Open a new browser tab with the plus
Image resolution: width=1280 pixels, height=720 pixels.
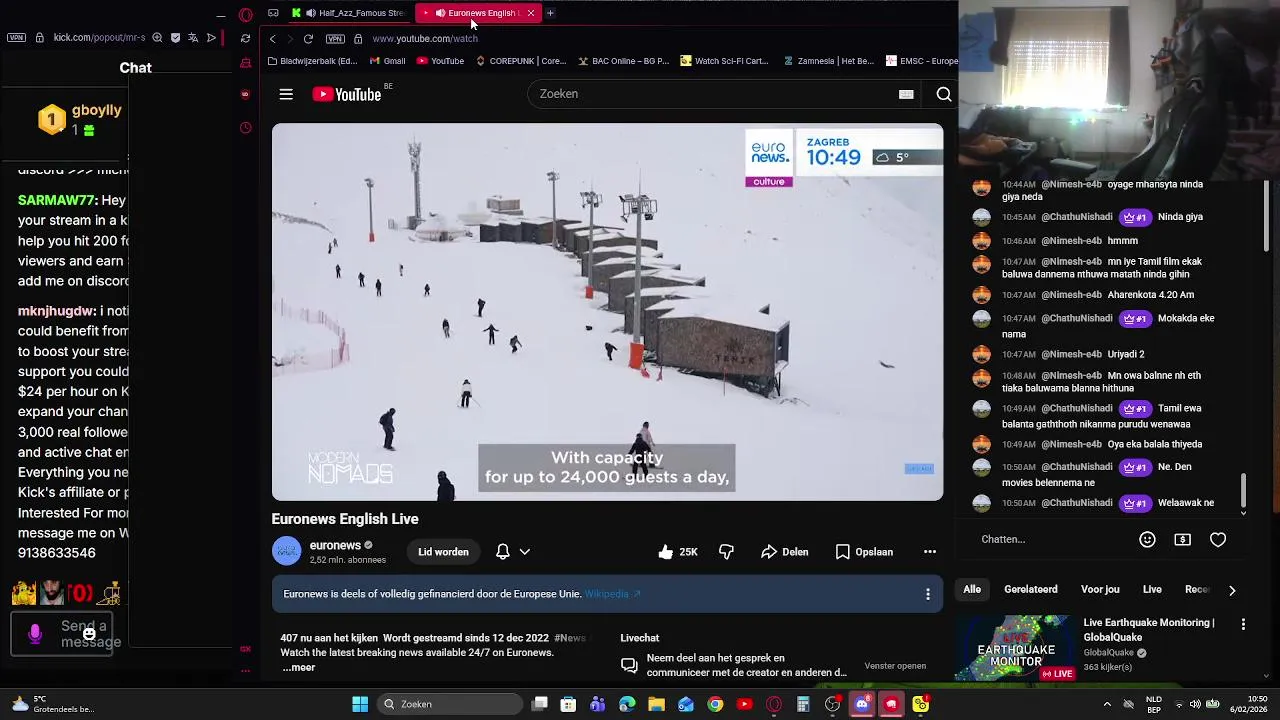(550, 13)
